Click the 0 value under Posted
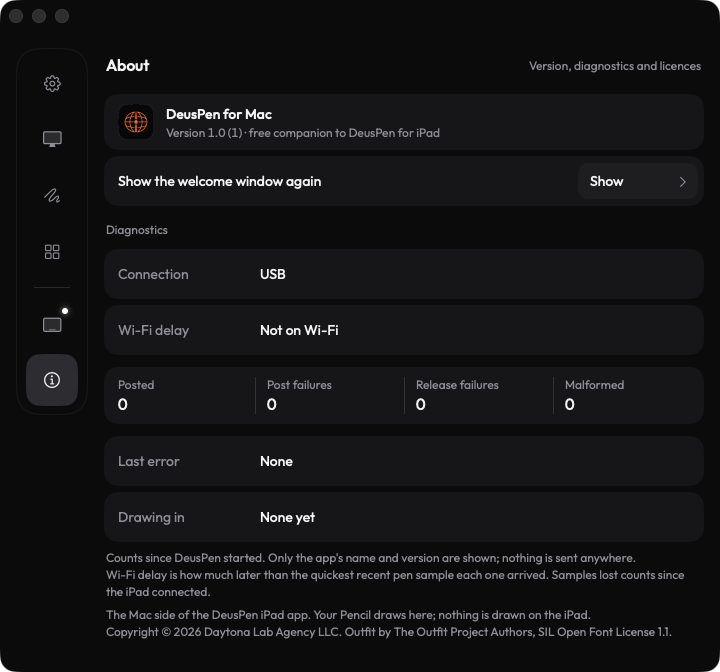 point(123,404)
